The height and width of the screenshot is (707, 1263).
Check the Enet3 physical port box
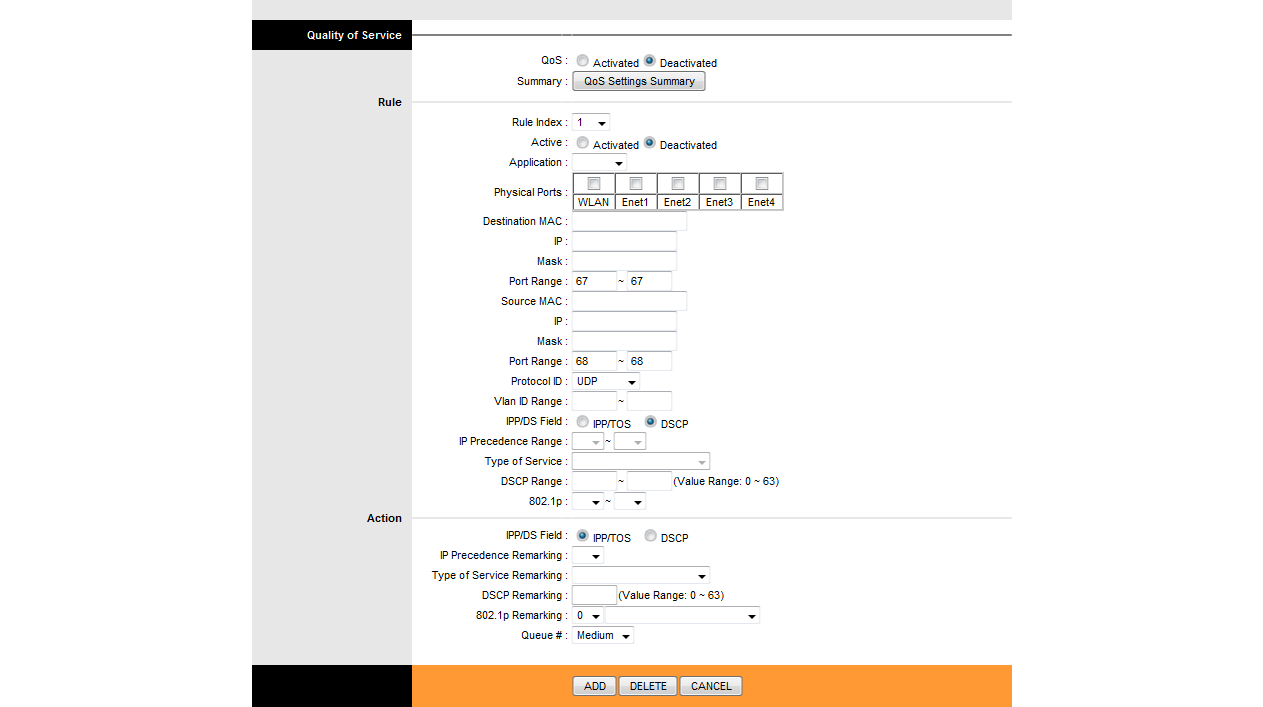click(x=720, y=184)
